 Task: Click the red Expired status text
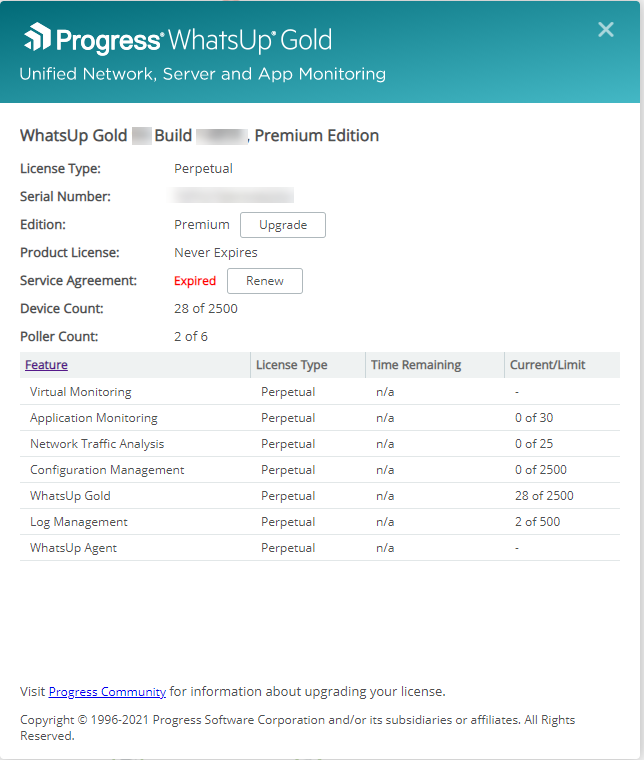point(195,281)
